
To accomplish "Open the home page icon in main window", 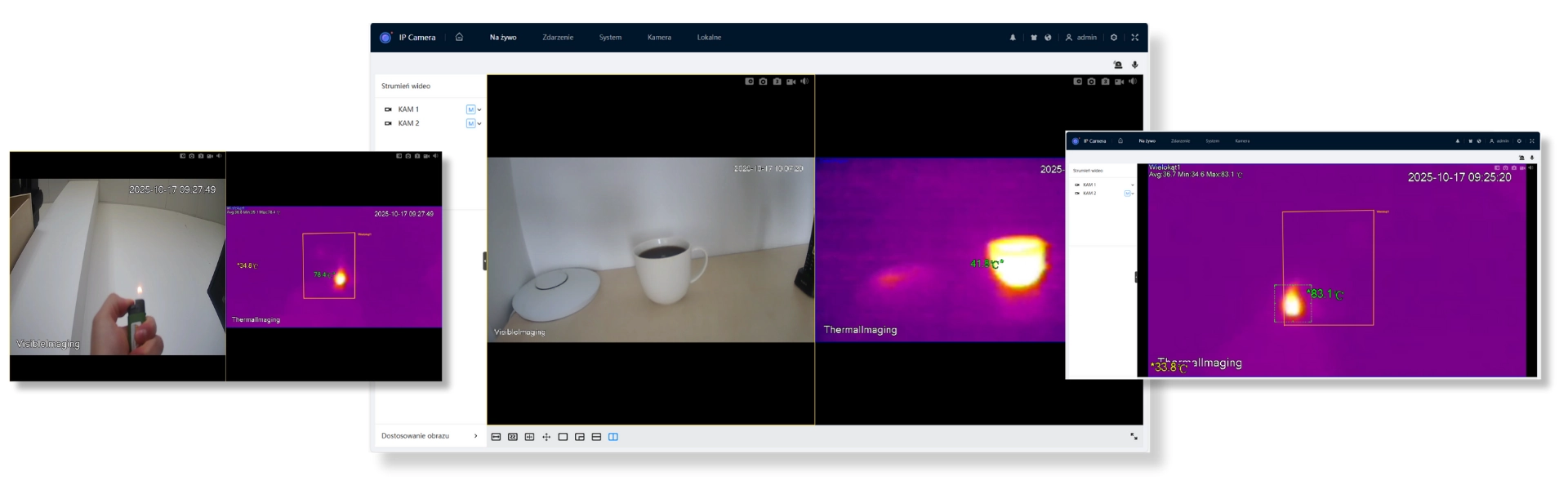I will (x=459, y=37).
